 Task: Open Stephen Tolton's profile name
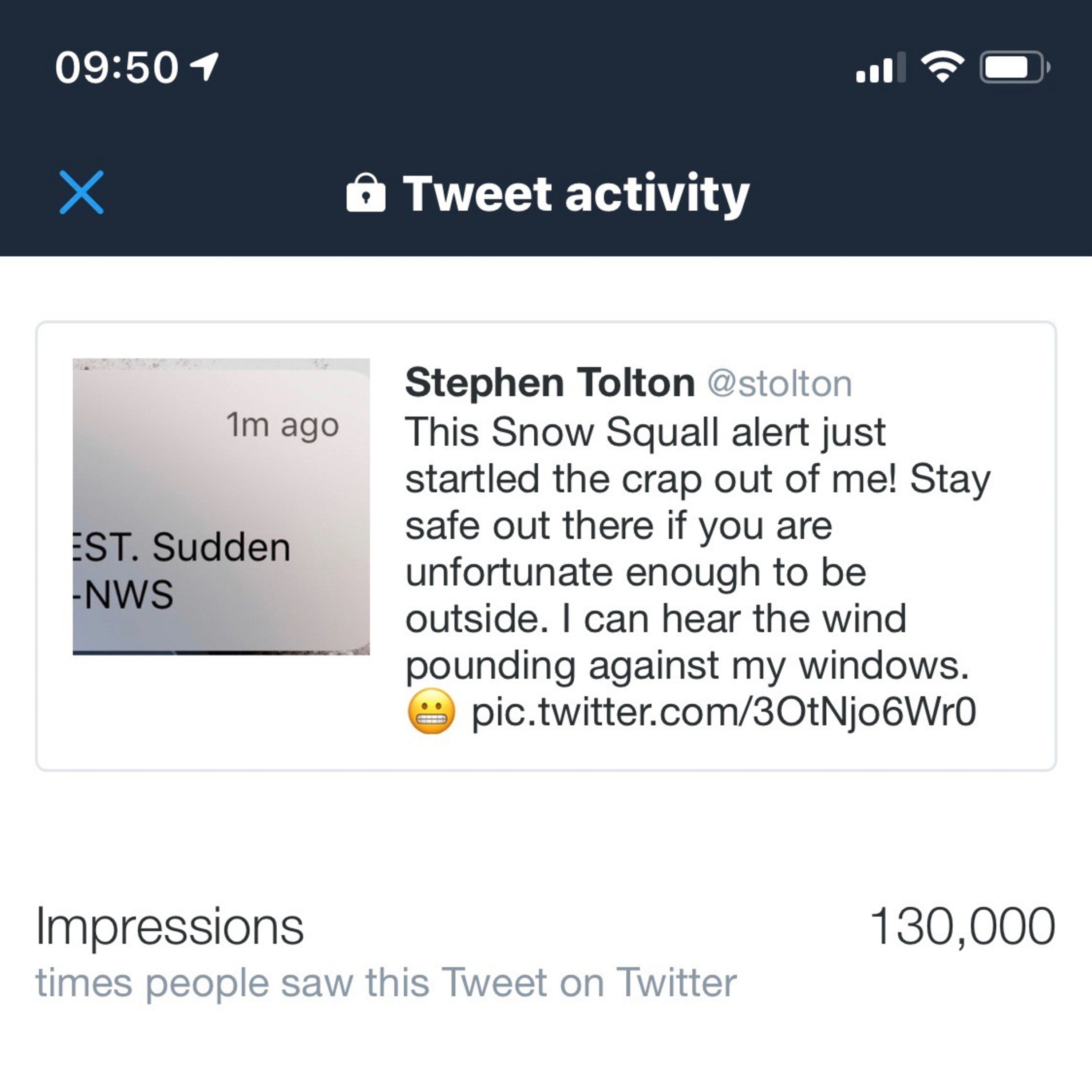(550, 383)
